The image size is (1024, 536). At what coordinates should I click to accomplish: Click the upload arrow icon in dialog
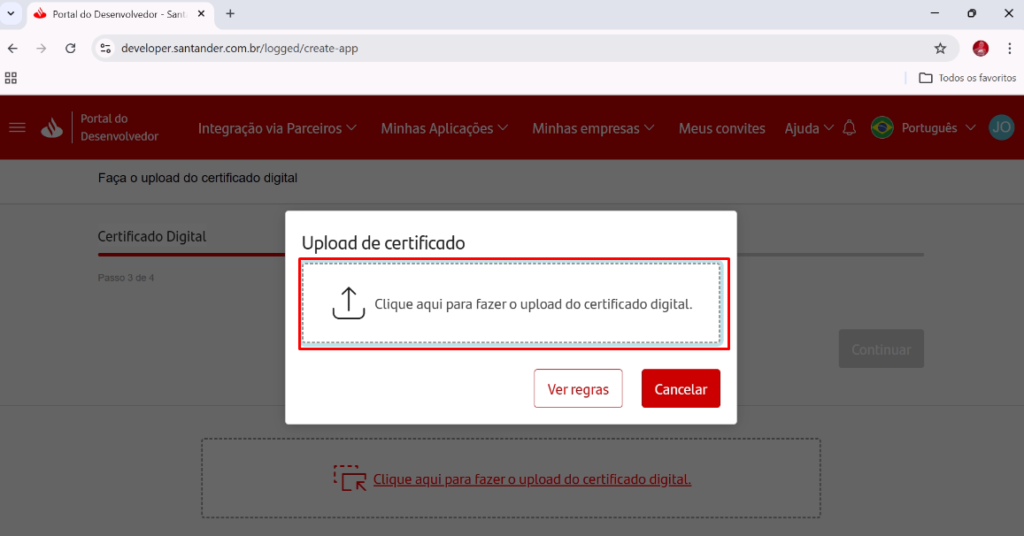click(348, 303)
